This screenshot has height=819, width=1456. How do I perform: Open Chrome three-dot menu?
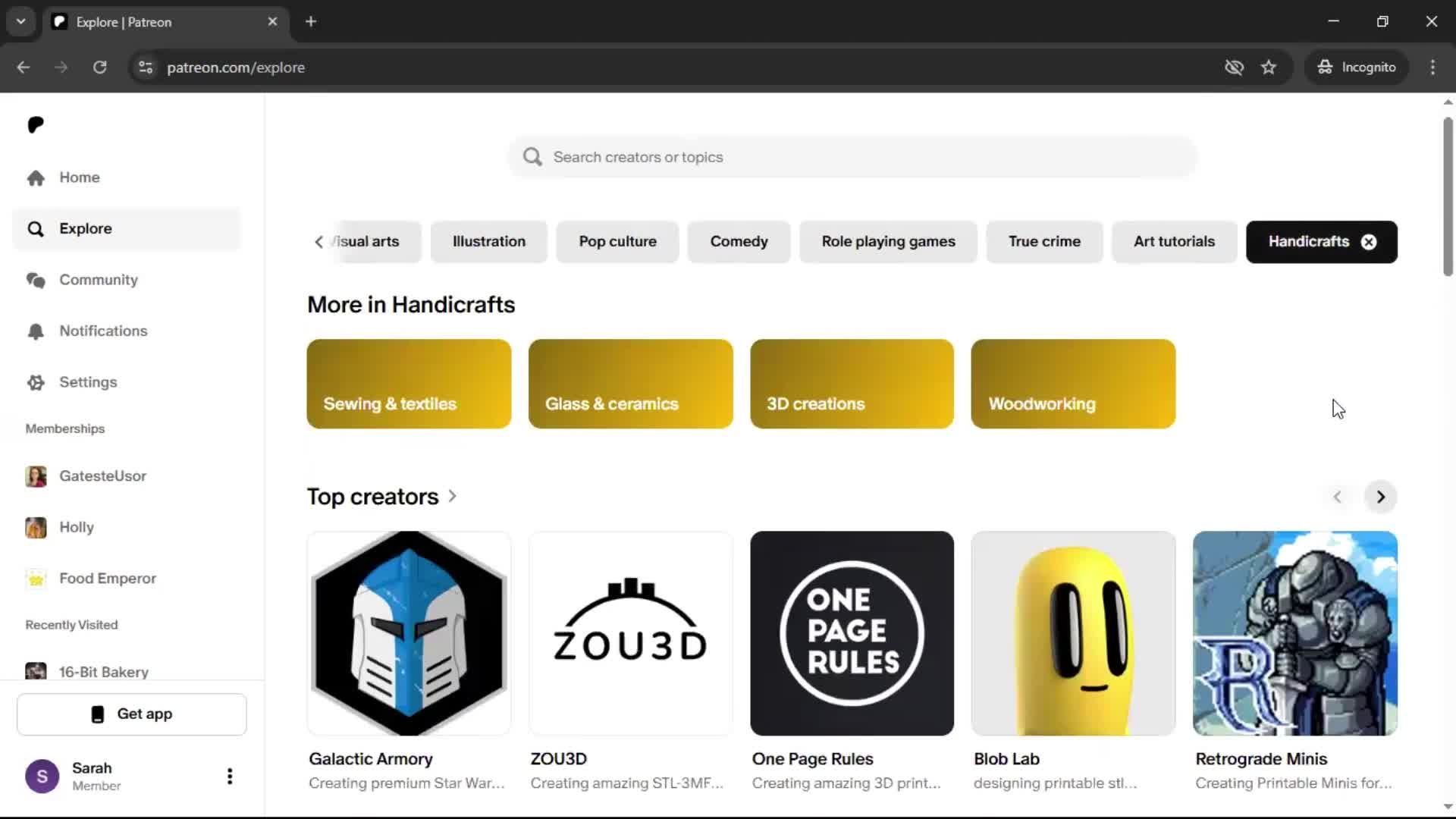click(1432, 67)
